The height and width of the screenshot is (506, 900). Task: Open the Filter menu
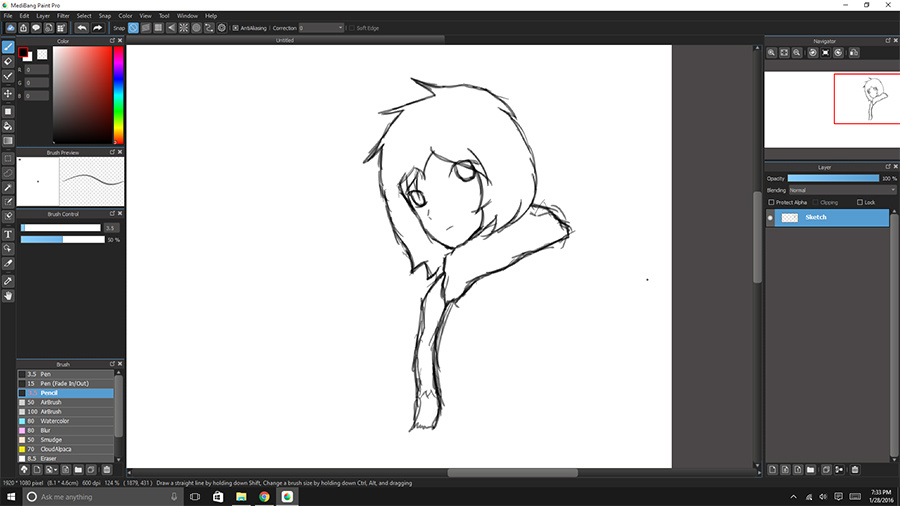click(x=63, y=16)
